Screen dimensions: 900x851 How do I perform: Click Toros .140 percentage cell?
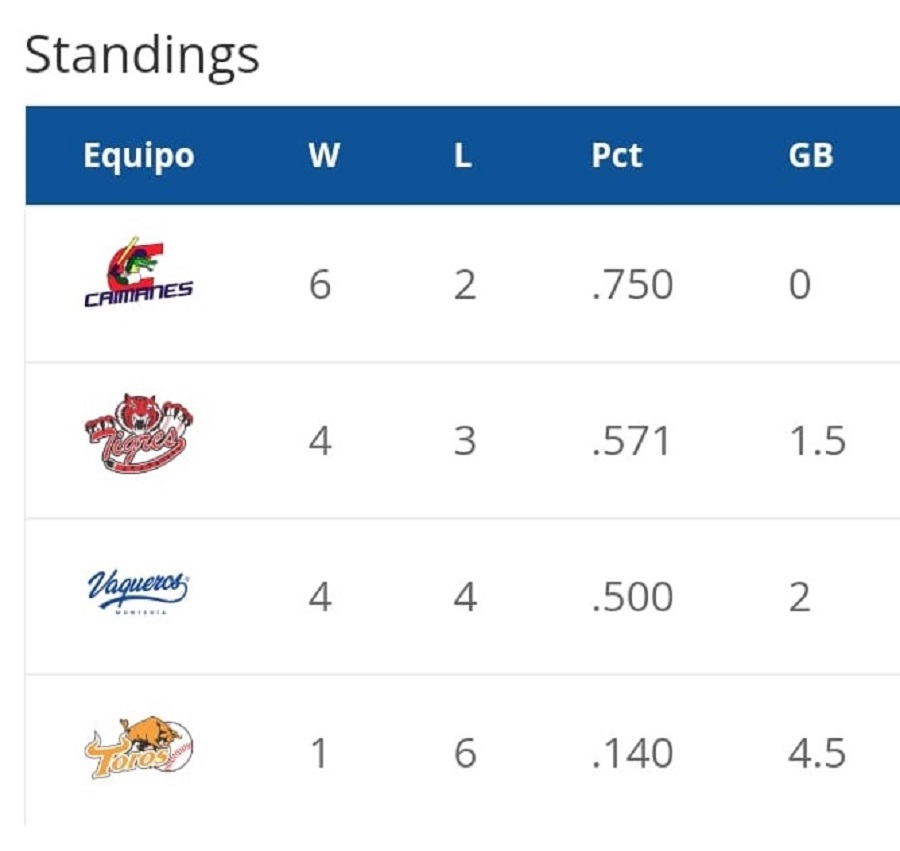pos(632,753)
